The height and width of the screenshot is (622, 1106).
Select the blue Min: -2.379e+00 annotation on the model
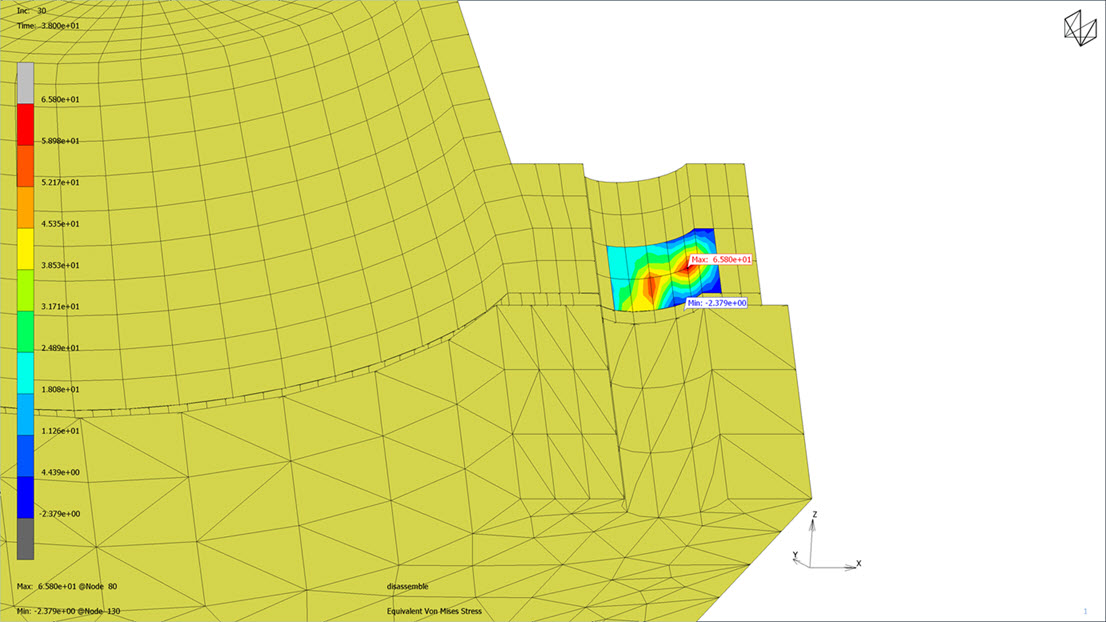point(717,302)
